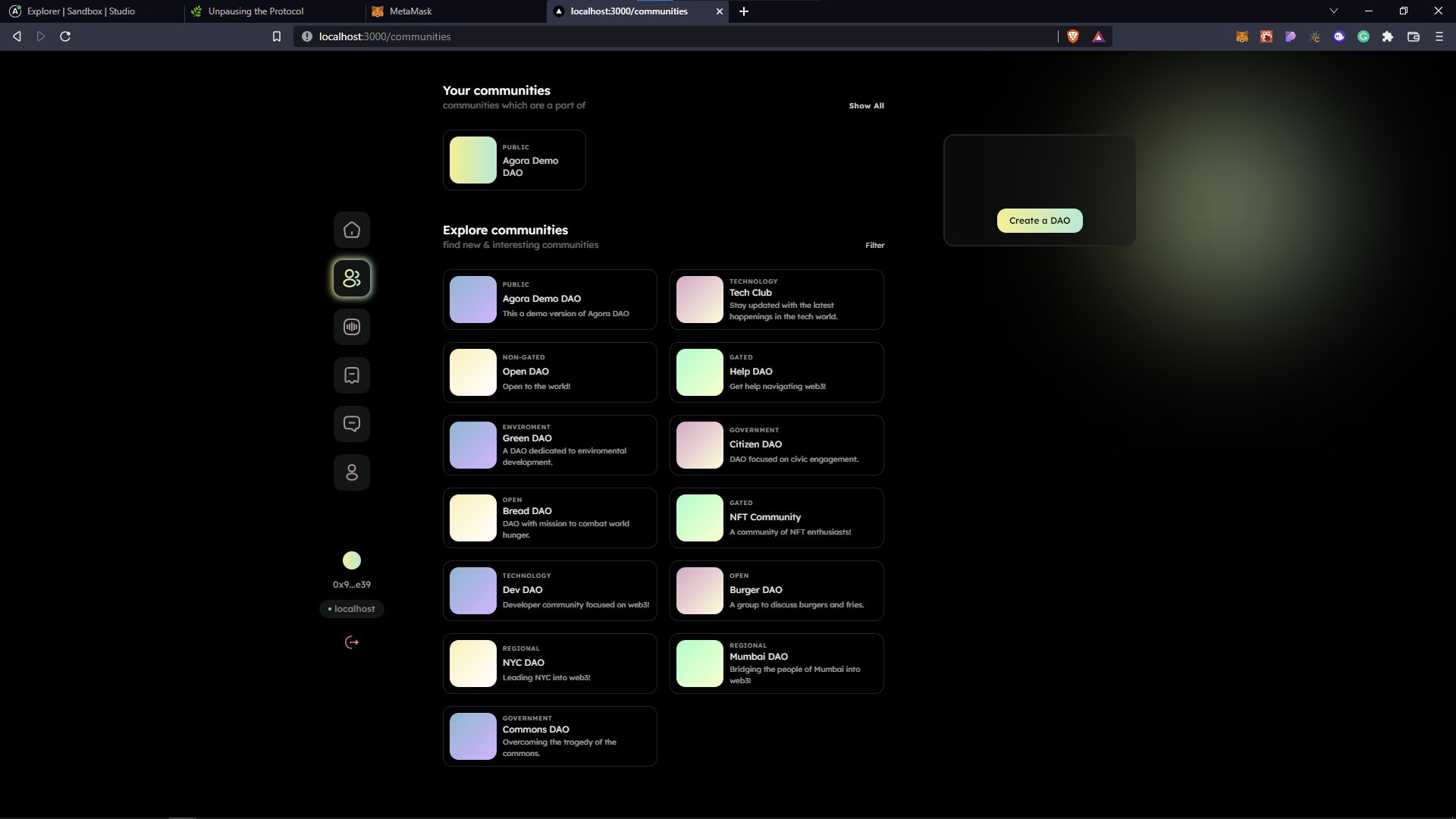The image size is (1456, 819).
Task: Open new tab with plus button
Action: 744,11
